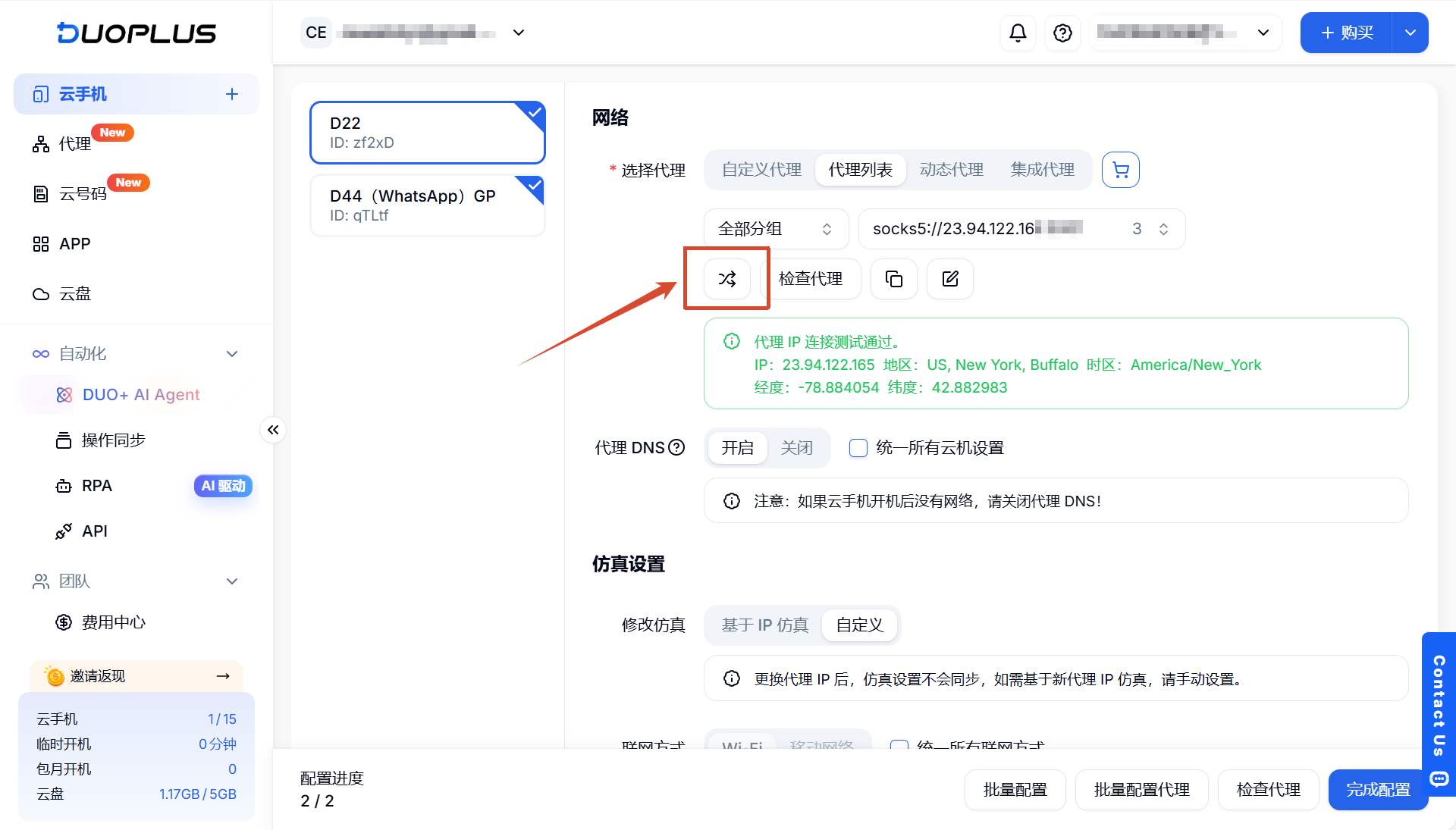The height and width of the screenshot is (830, 1456).
Task: Click the 批量配置代理 button
Action: point(1142,790)
